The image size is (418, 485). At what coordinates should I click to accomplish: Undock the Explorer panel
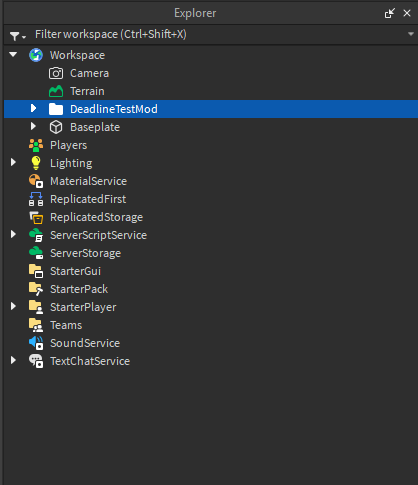(389, 13)
